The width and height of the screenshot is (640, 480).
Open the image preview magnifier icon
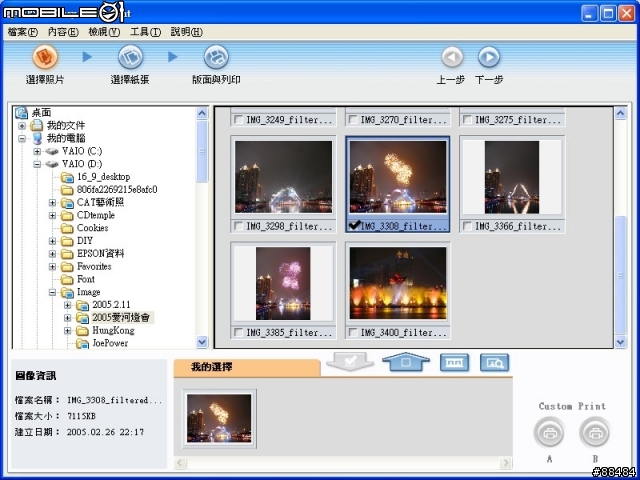click(494, 362)
